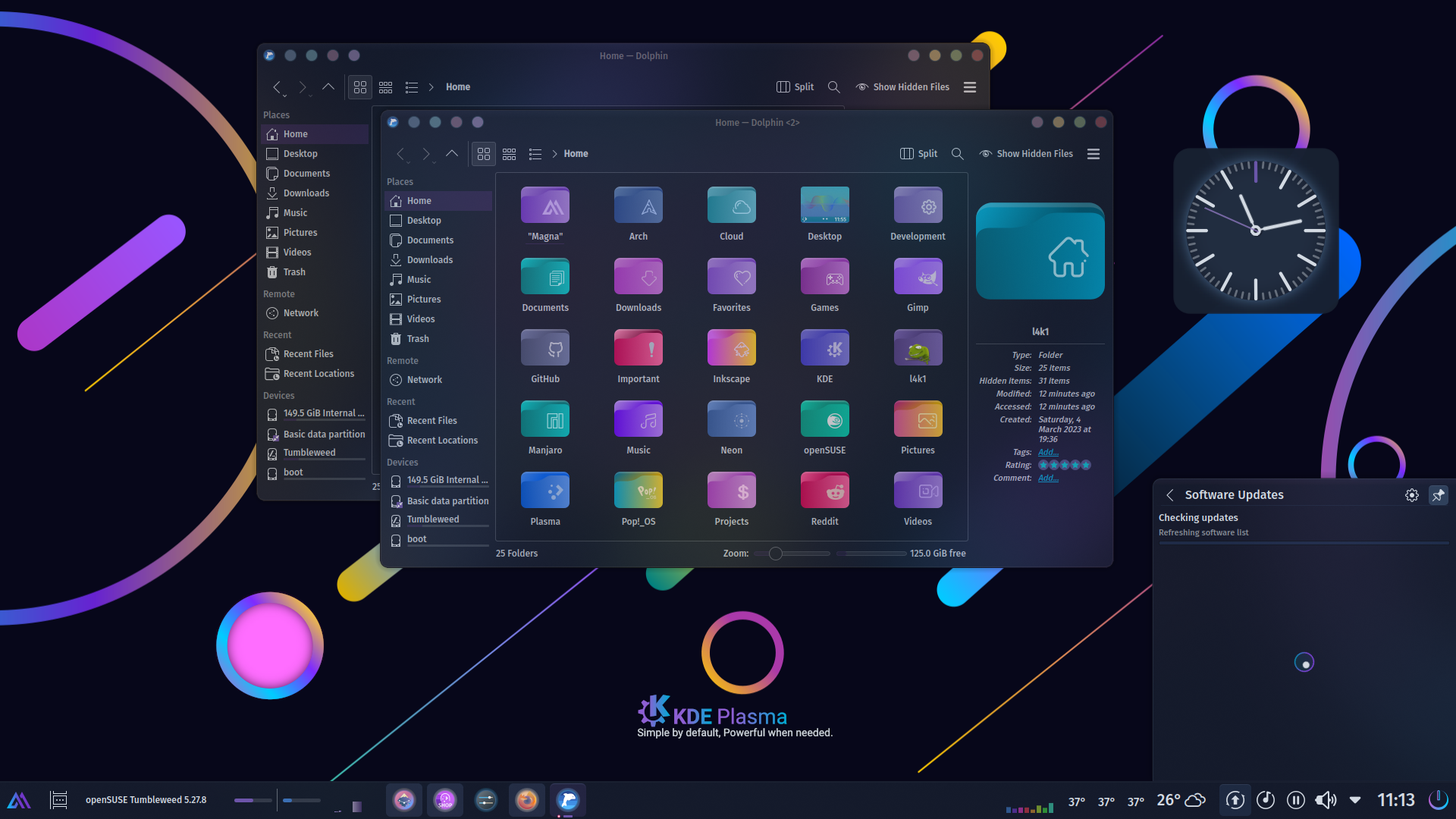Click Forward arrow in front Dolphin window

pyautogui.click(x=426, y=154)
